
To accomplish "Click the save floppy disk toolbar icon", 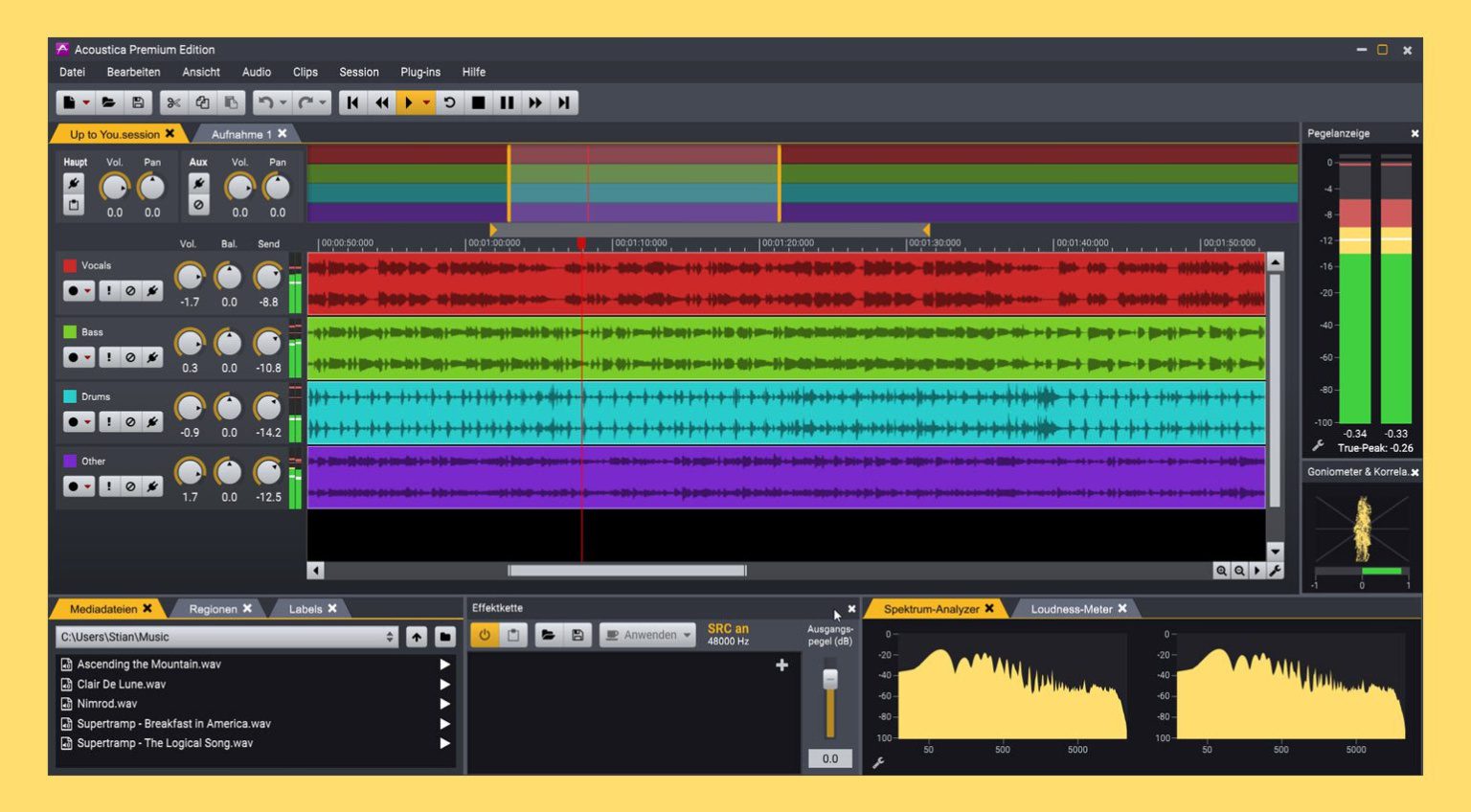I will (138, 102).
